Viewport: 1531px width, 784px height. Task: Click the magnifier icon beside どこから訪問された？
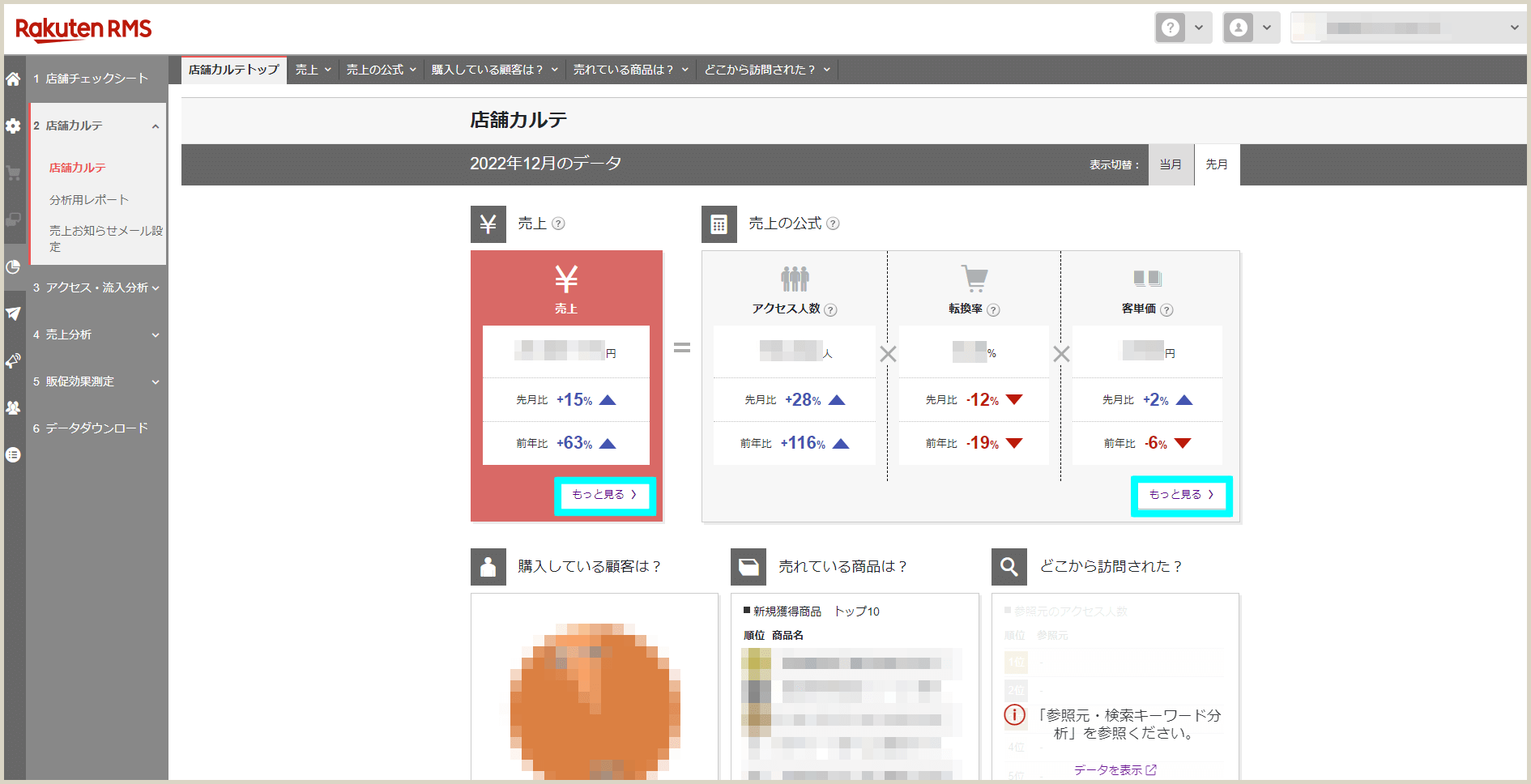1009,567
